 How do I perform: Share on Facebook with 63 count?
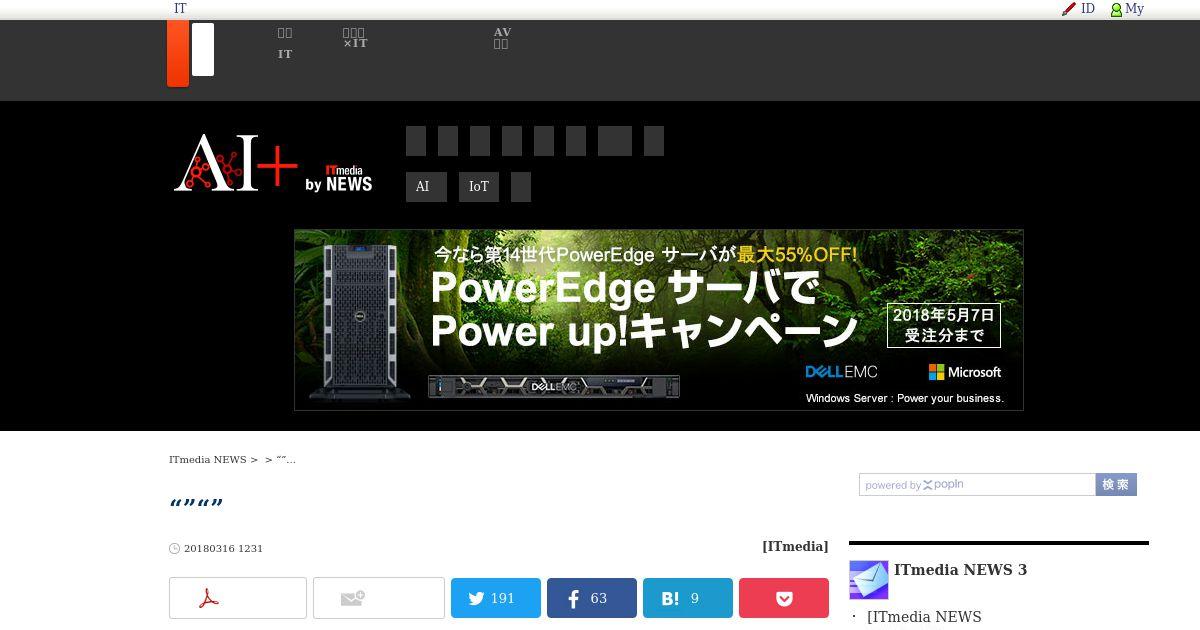coord(592,598)
